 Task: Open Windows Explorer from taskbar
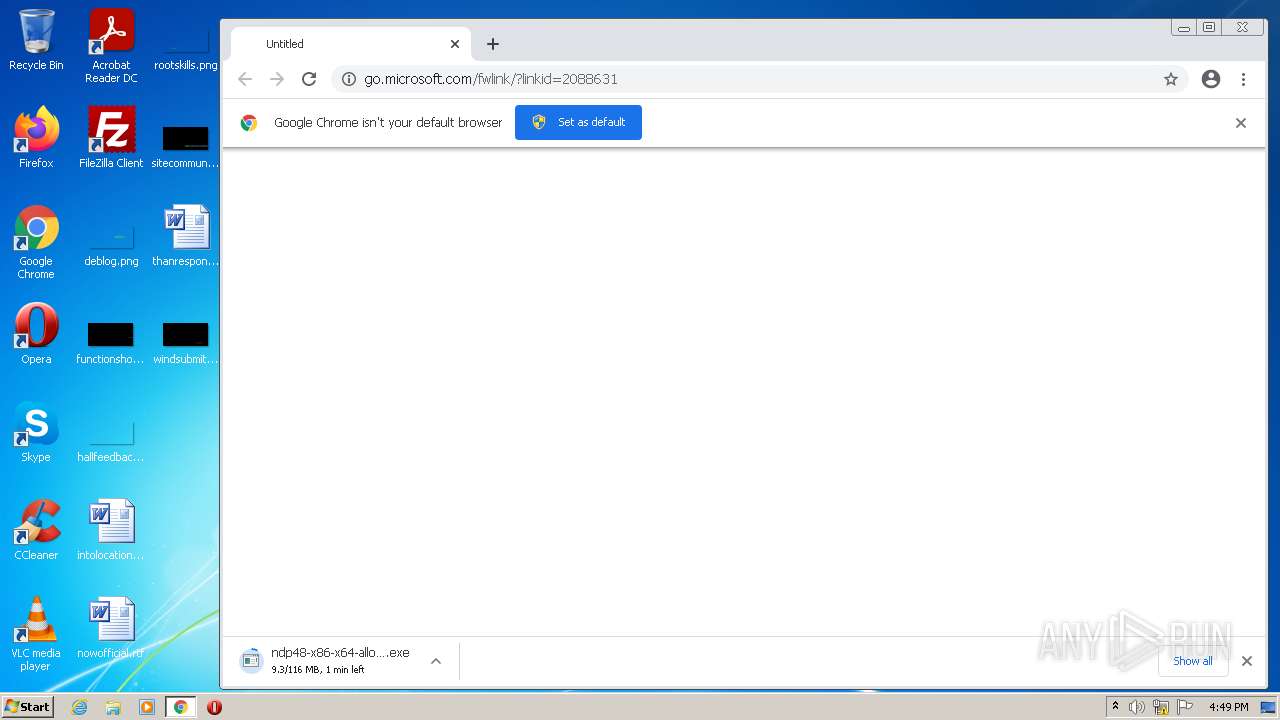pyautogui.click(x=113, y=707)
